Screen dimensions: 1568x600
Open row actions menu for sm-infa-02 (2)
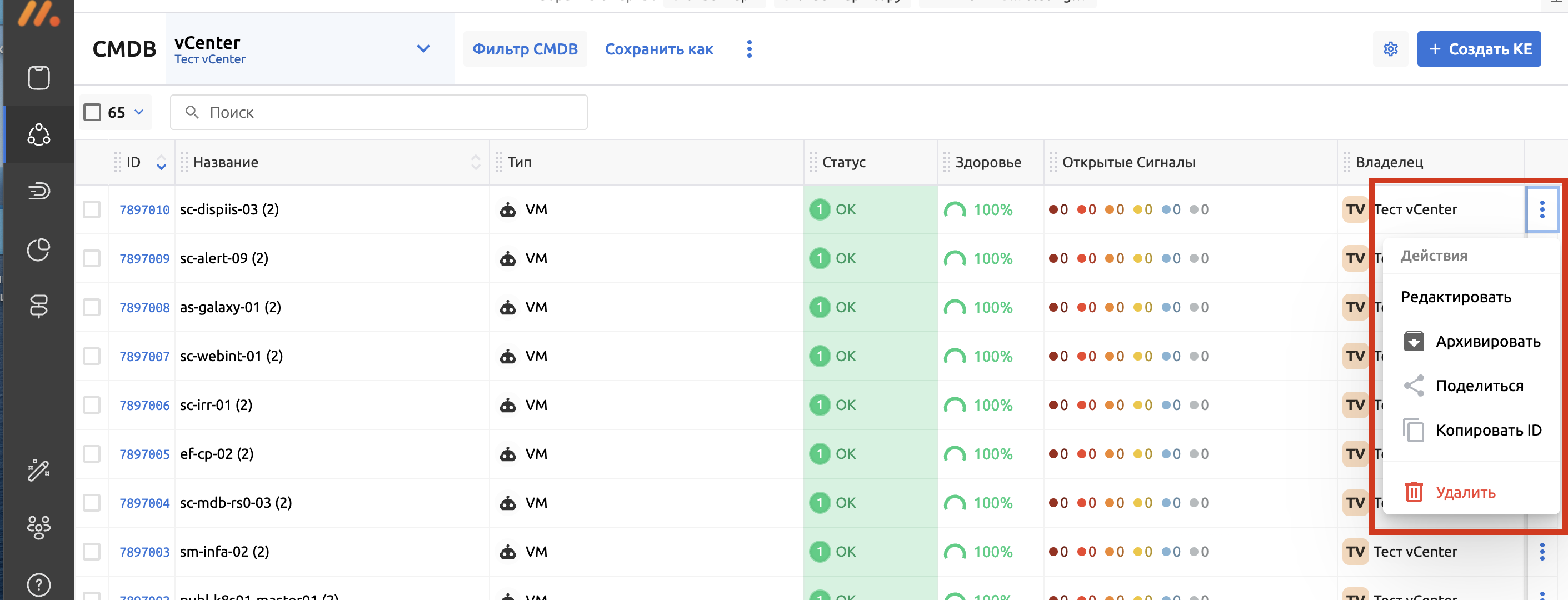pos(1542,551)
